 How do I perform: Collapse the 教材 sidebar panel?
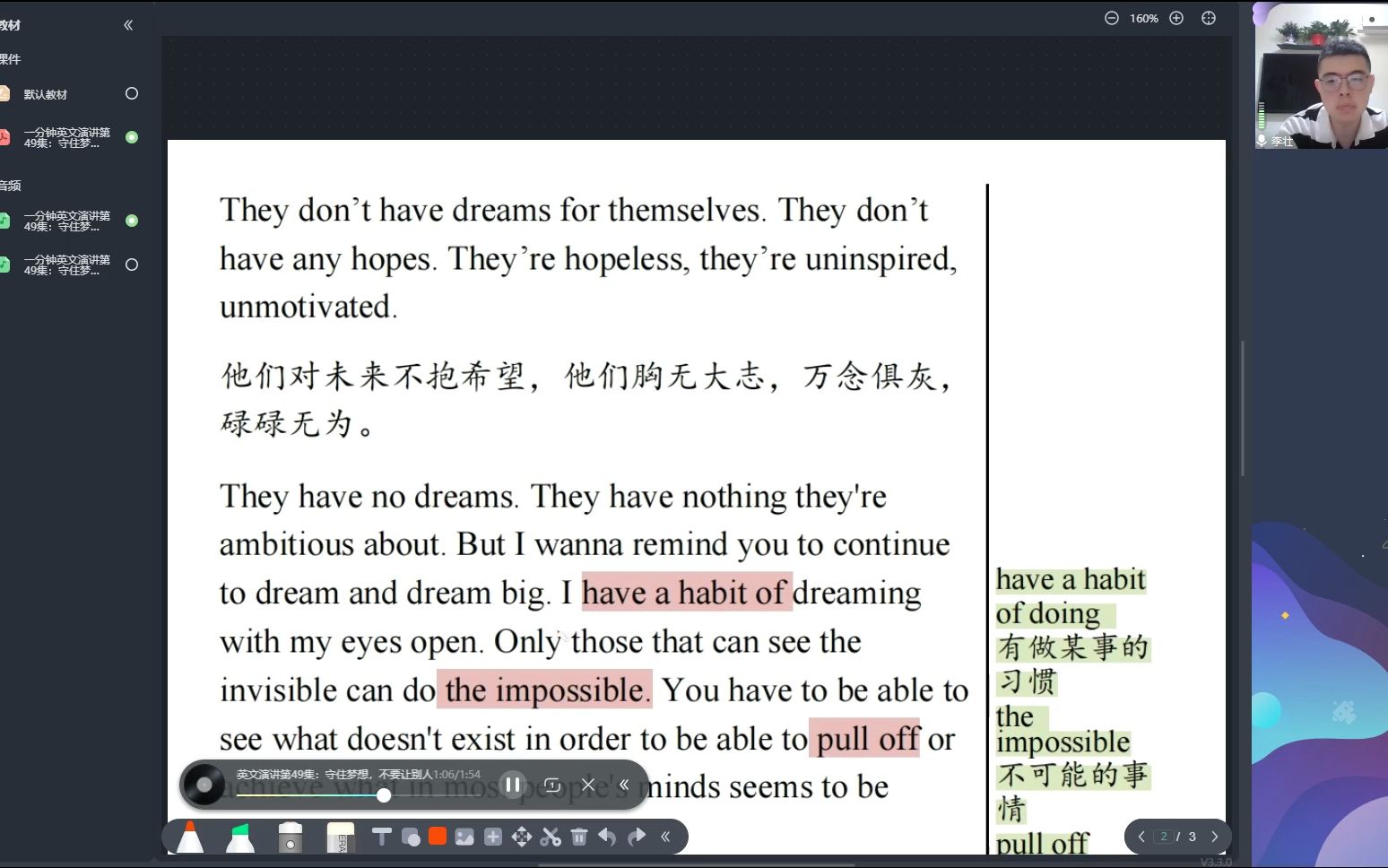click(128, 25)
